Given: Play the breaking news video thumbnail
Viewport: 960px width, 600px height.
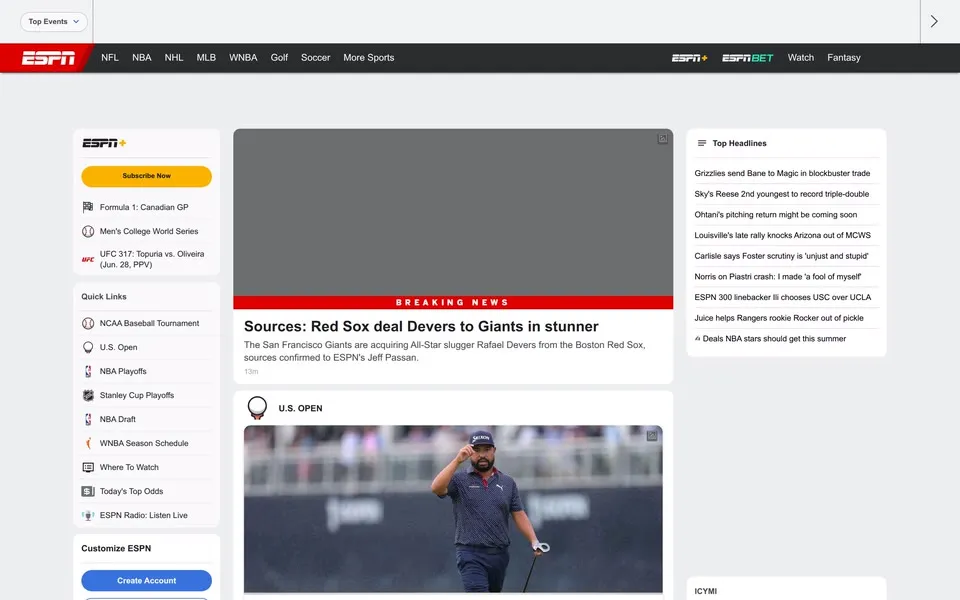Looking at the screenshot, I should pyautogui.click(x=453, y=212).
